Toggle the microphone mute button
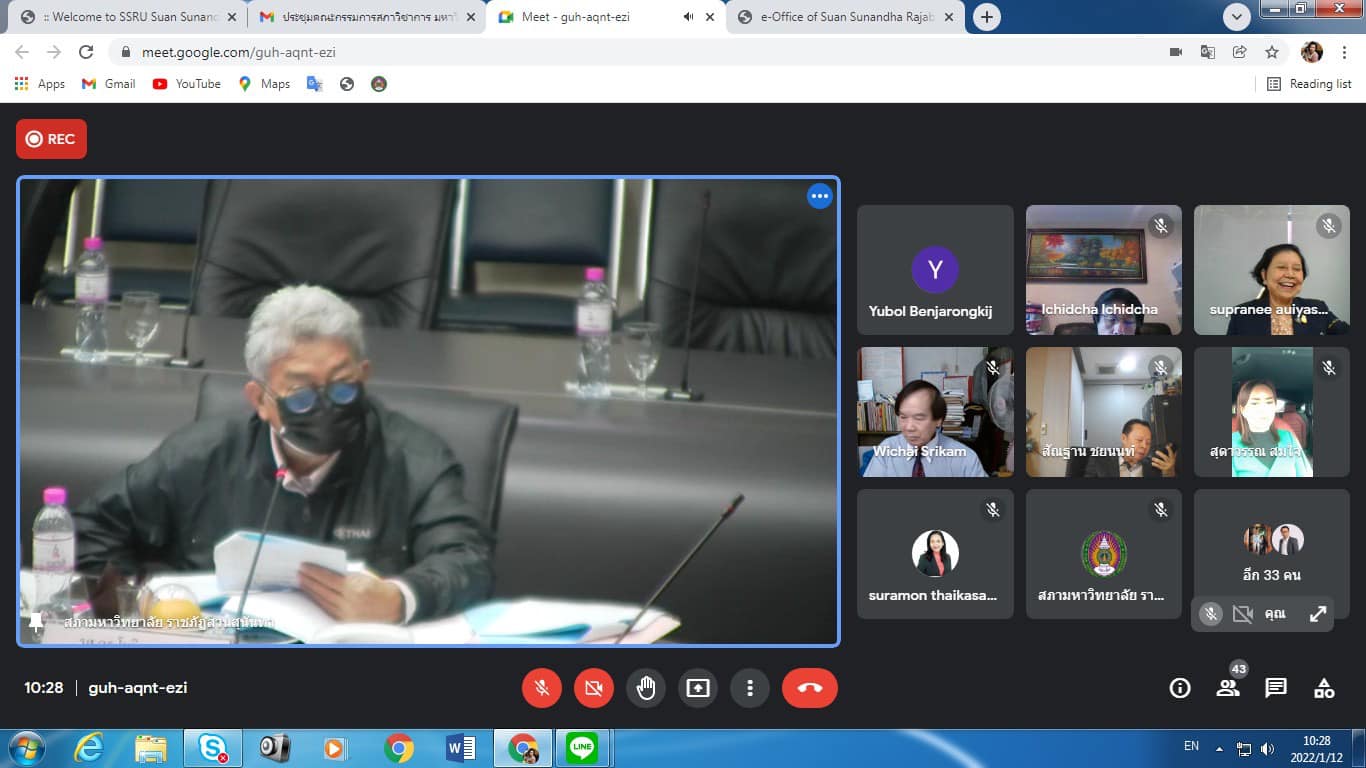 [x=542, y=688]
